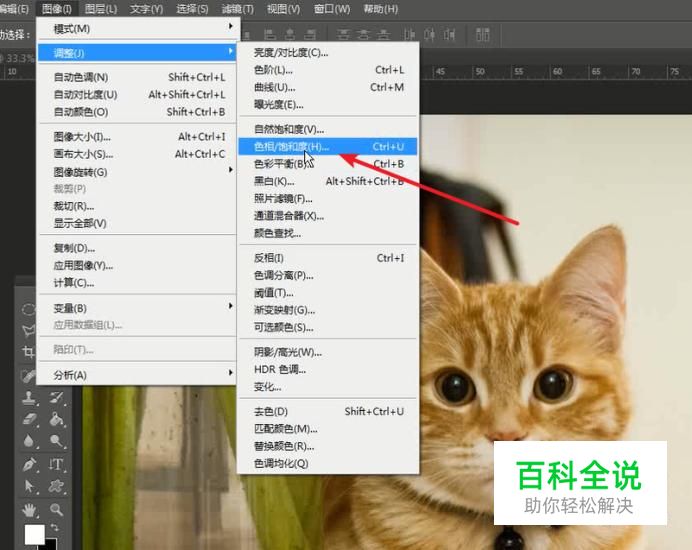The image size is (692, 550).
Task: Choose 黑白(K)... adjustment
Action: (328, 181)
